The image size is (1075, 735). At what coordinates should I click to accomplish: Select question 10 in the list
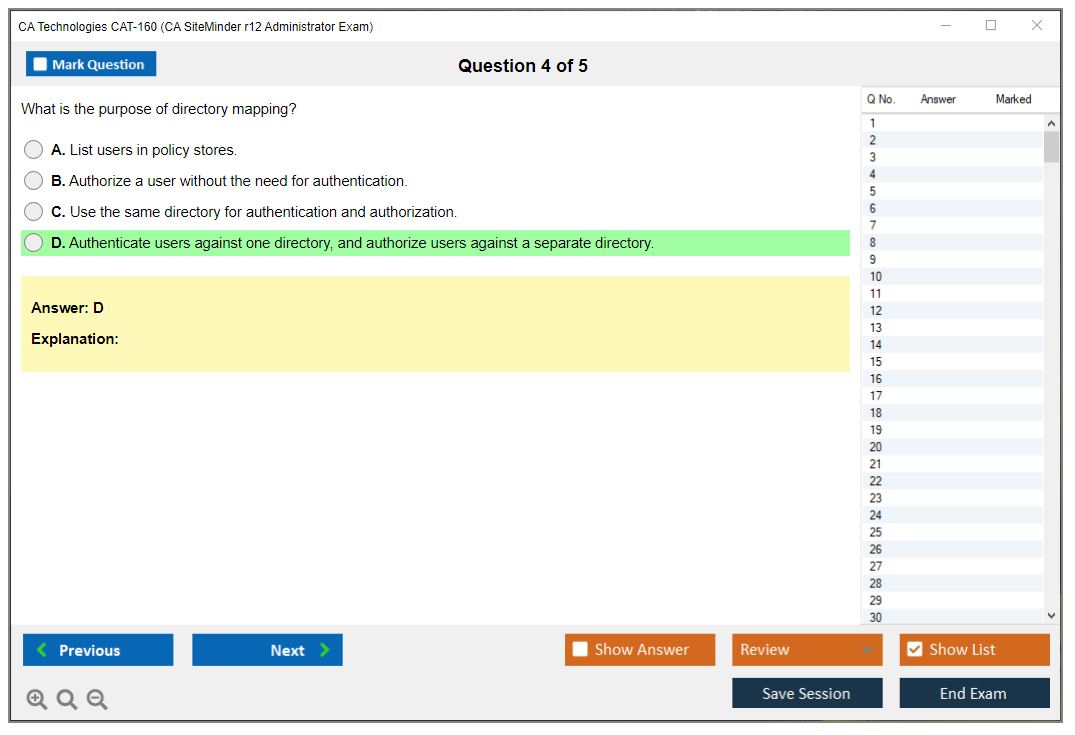(x=876, y=277)
